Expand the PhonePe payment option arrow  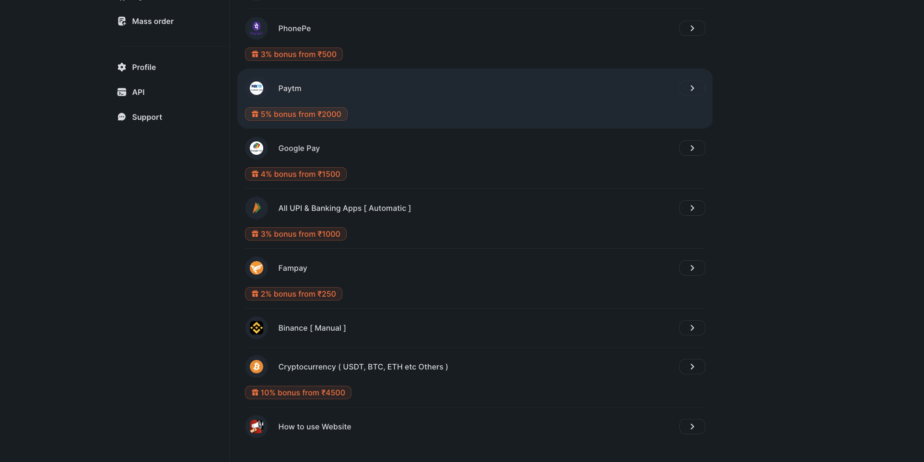coord(692,28)
